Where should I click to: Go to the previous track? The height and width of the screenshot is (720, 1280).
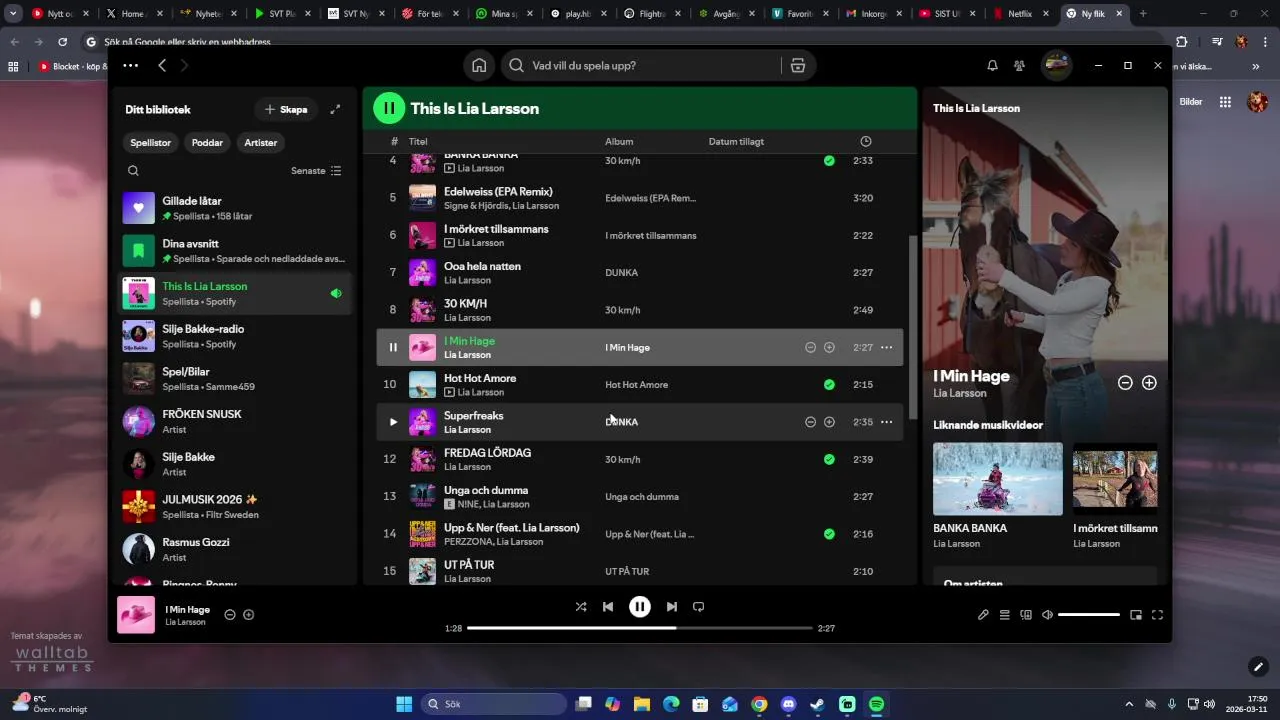tap(607, 606)
